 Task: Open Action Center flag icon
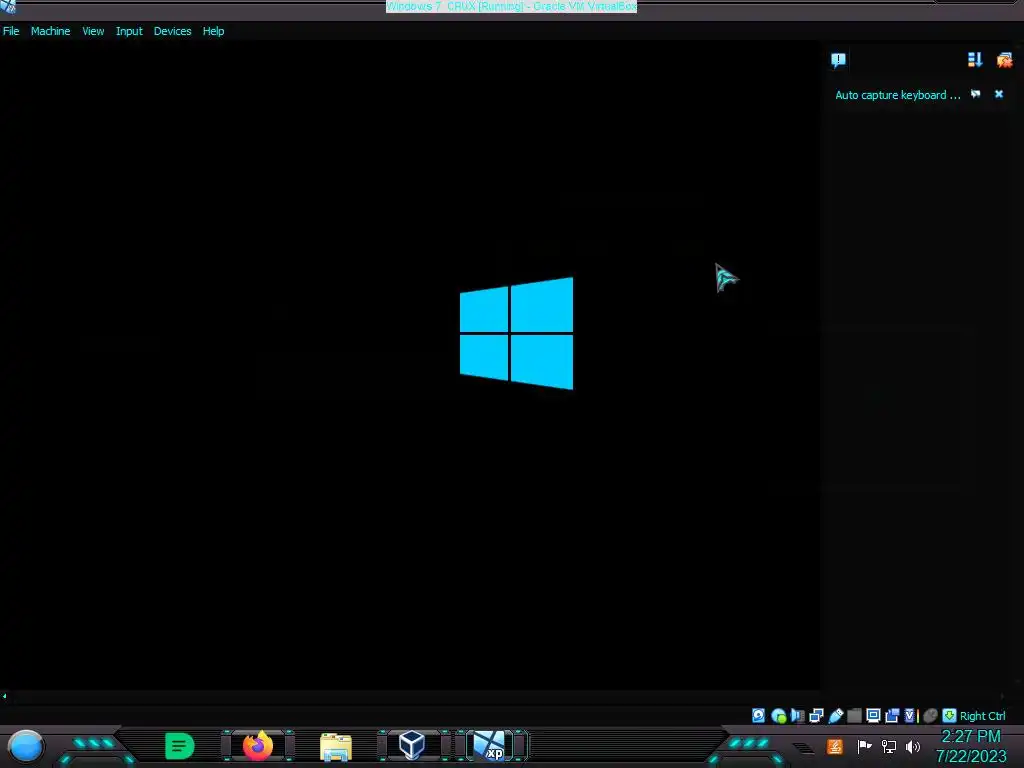tap(864, 746)
